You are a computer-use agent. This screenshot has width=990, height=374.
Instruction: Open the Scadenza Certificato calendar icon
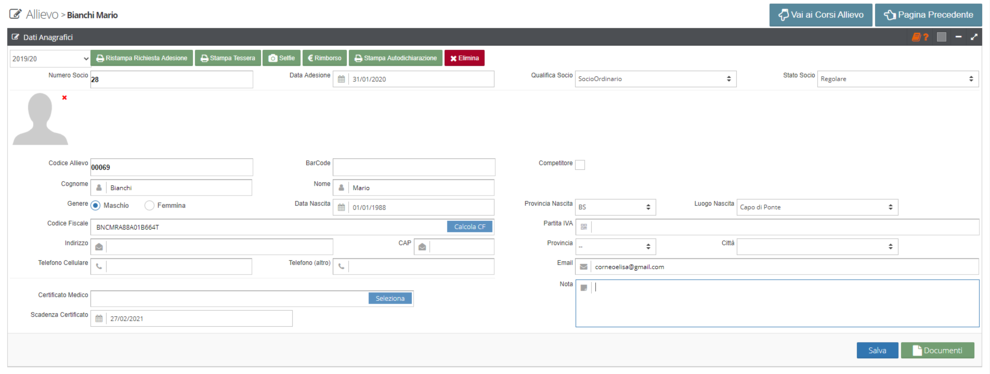[x=99, y=319]
